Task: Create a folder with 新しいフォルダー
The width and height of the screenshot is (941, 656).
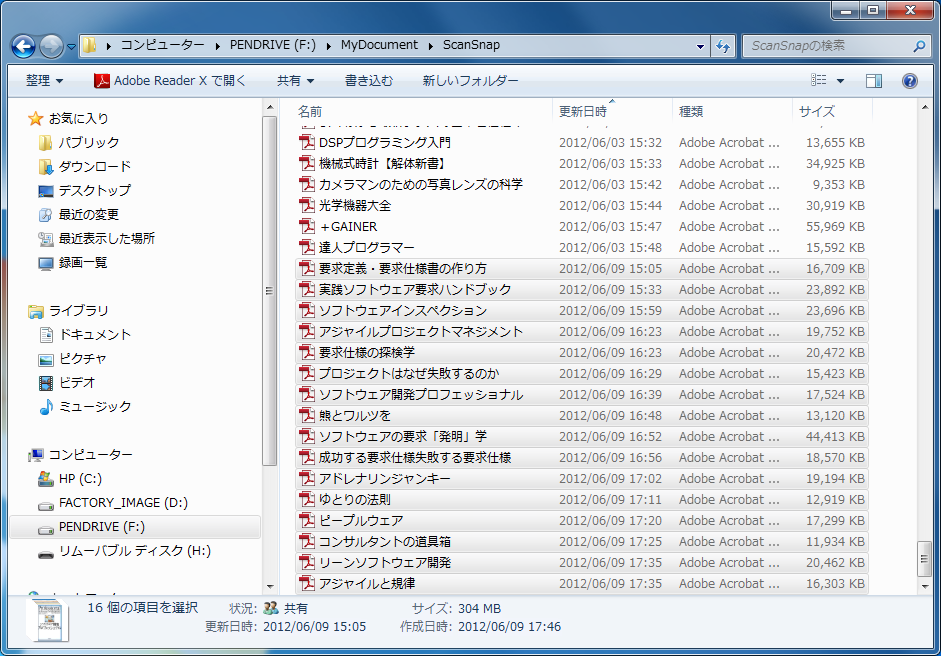Action: (x=470, y=80)
